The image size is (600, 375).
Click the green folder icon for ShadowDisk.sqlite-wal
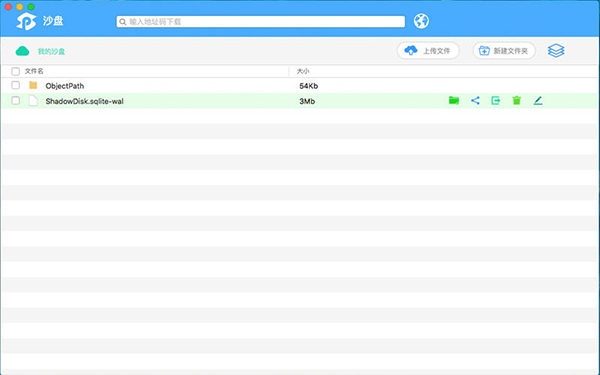click(x=454, y=101)
